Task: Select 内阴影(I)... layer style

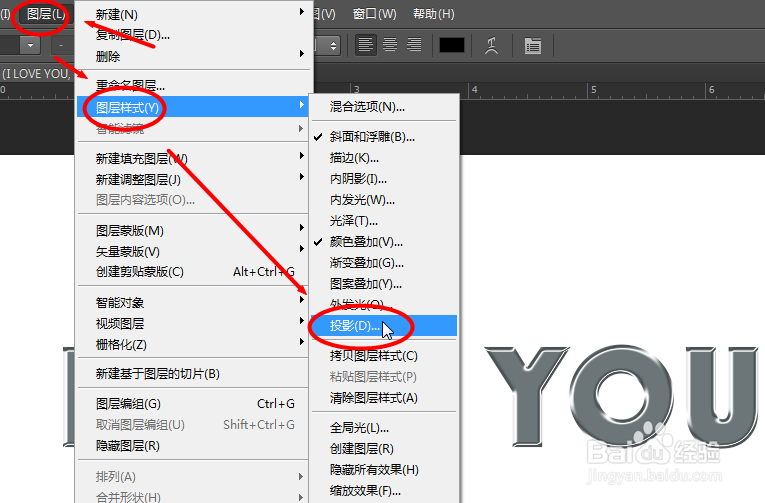Action: (384, 179)
